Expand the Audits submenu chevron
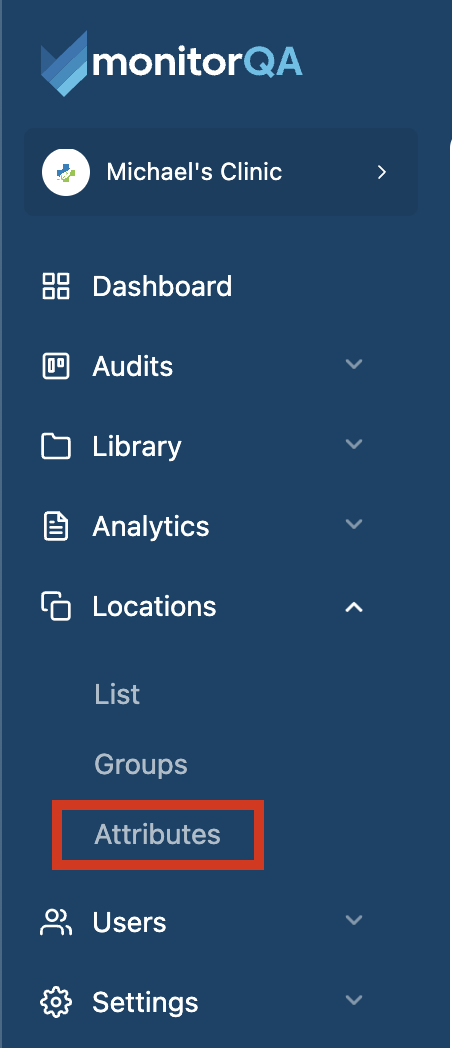This screenshot has height=1048, width=452. click(x=354, y=364)
